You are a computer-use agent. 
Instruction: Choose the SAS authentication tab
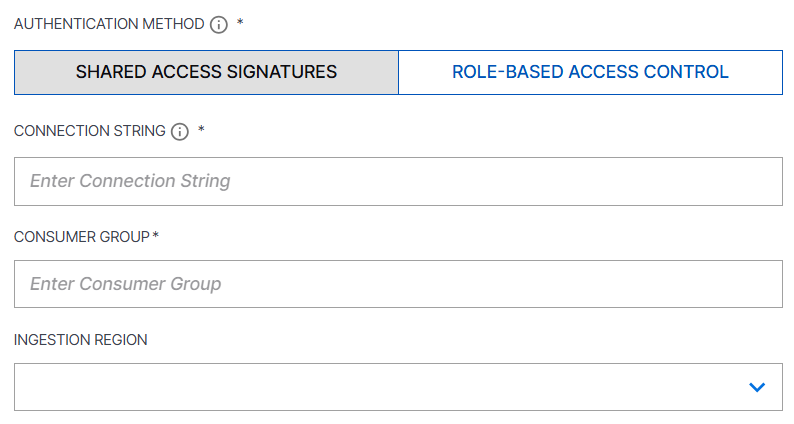tap(207, 72)
